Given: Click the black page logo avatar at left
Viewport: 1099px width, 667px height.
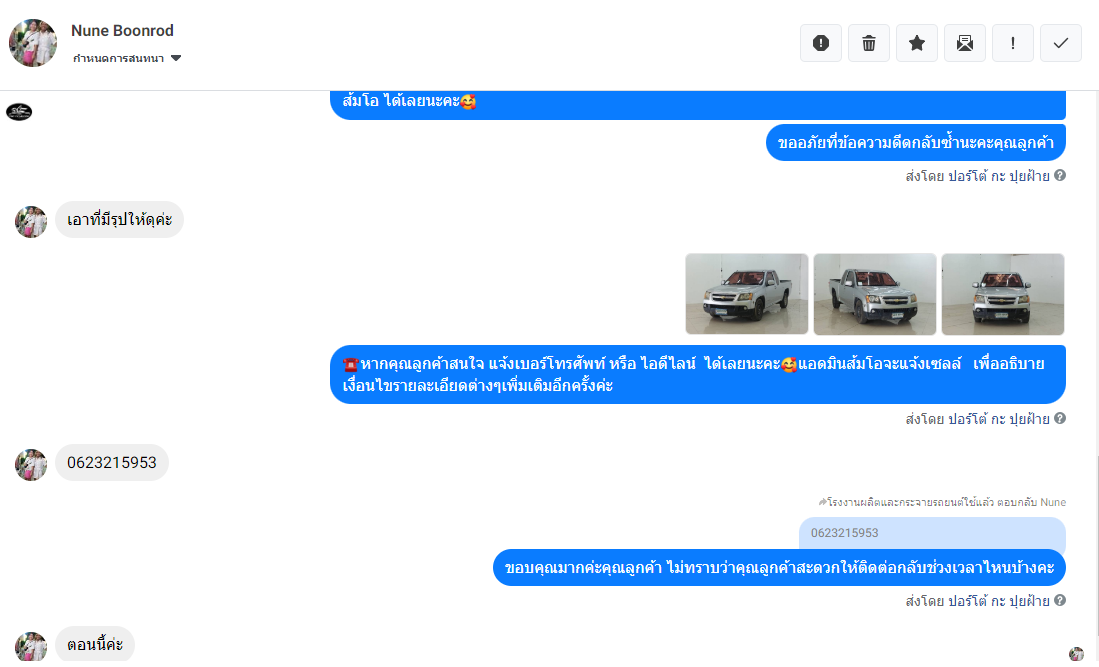Looking at the screenshot, I should [19, 111].
